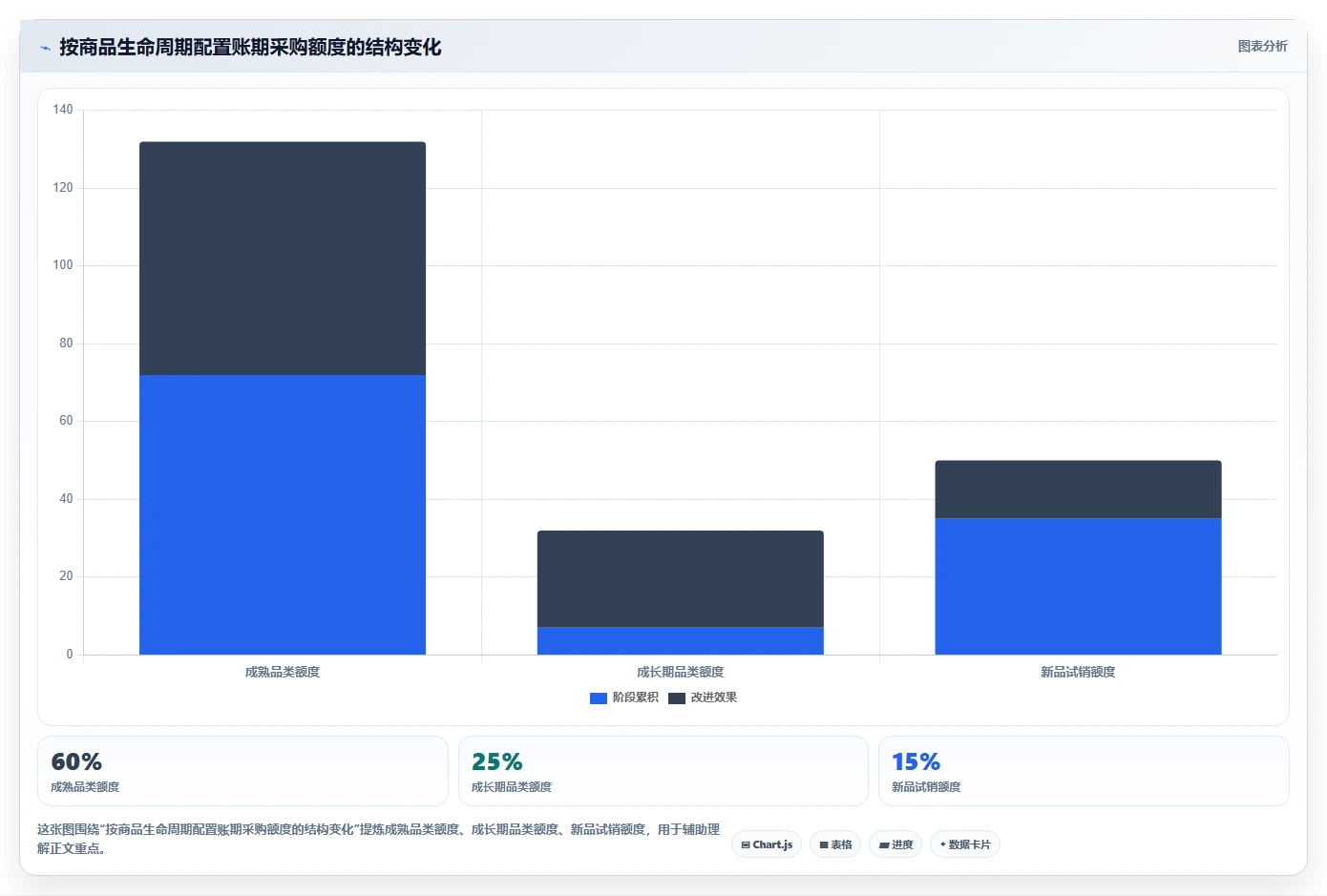1327x896 pixels.
Task: Click the 60% 成熟品类额度 stat card
Action: [242, 771]
